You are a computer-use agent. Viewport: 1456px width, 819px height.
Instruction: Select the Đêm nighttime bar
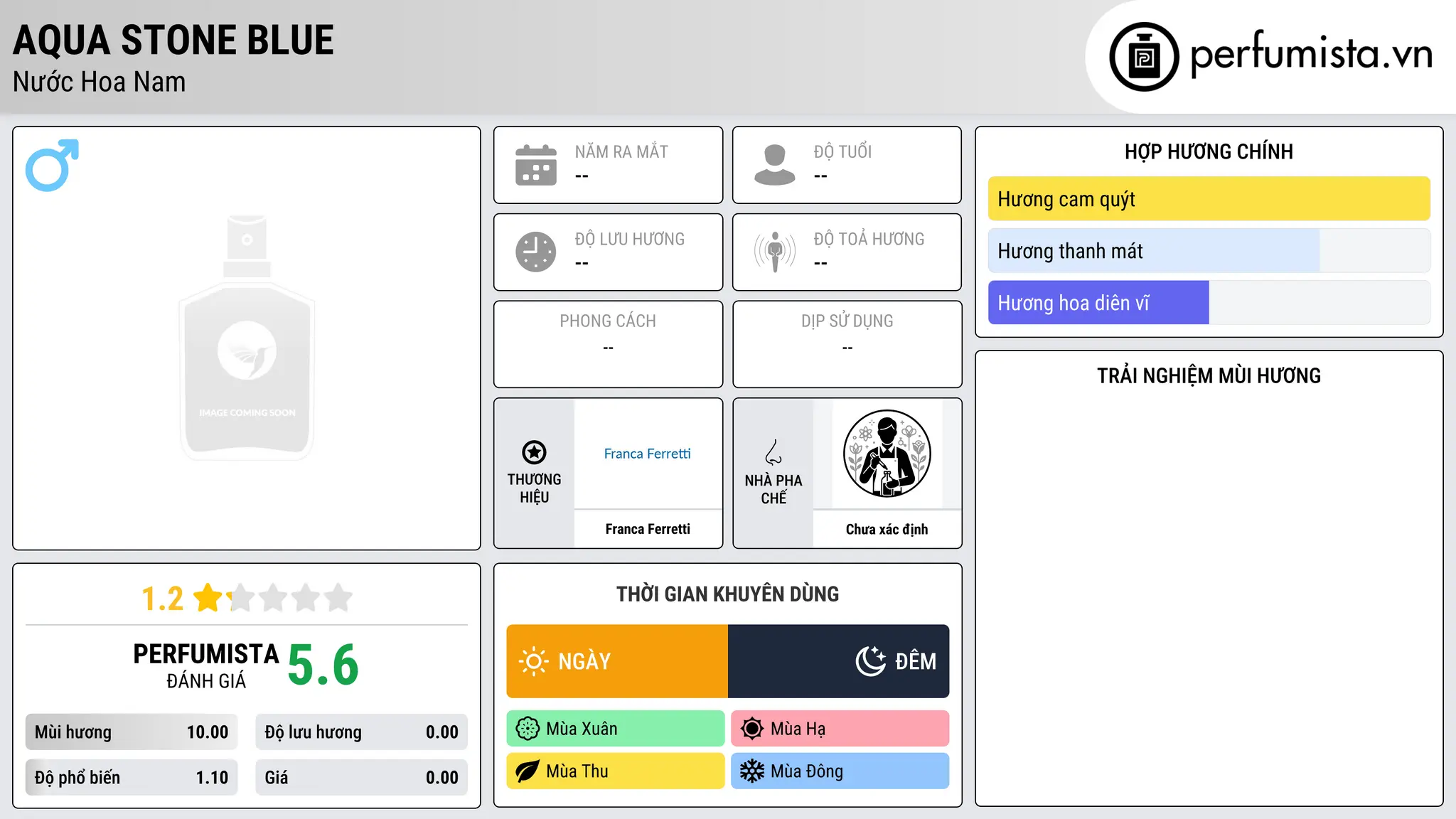839,661
